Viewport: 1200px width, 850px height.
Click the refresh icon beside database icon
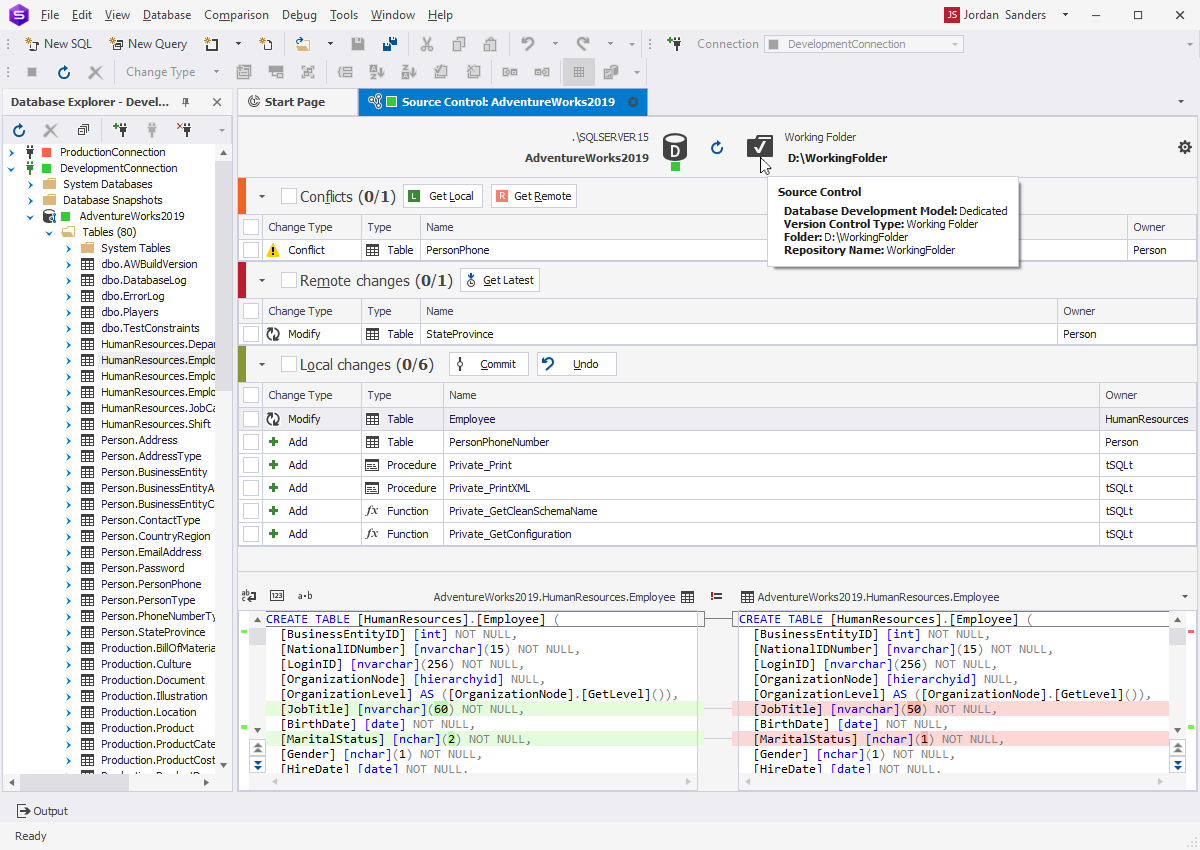pyautogui.click(x=717, y=148)
